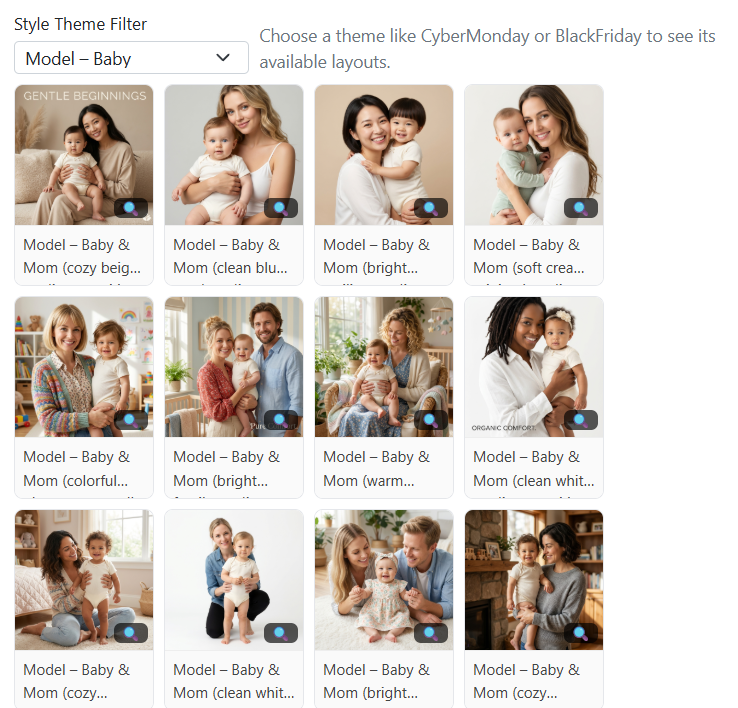The image size is (738, 708).
Task: Zoom the colorful playroom mom image
Action: point(131,420)
